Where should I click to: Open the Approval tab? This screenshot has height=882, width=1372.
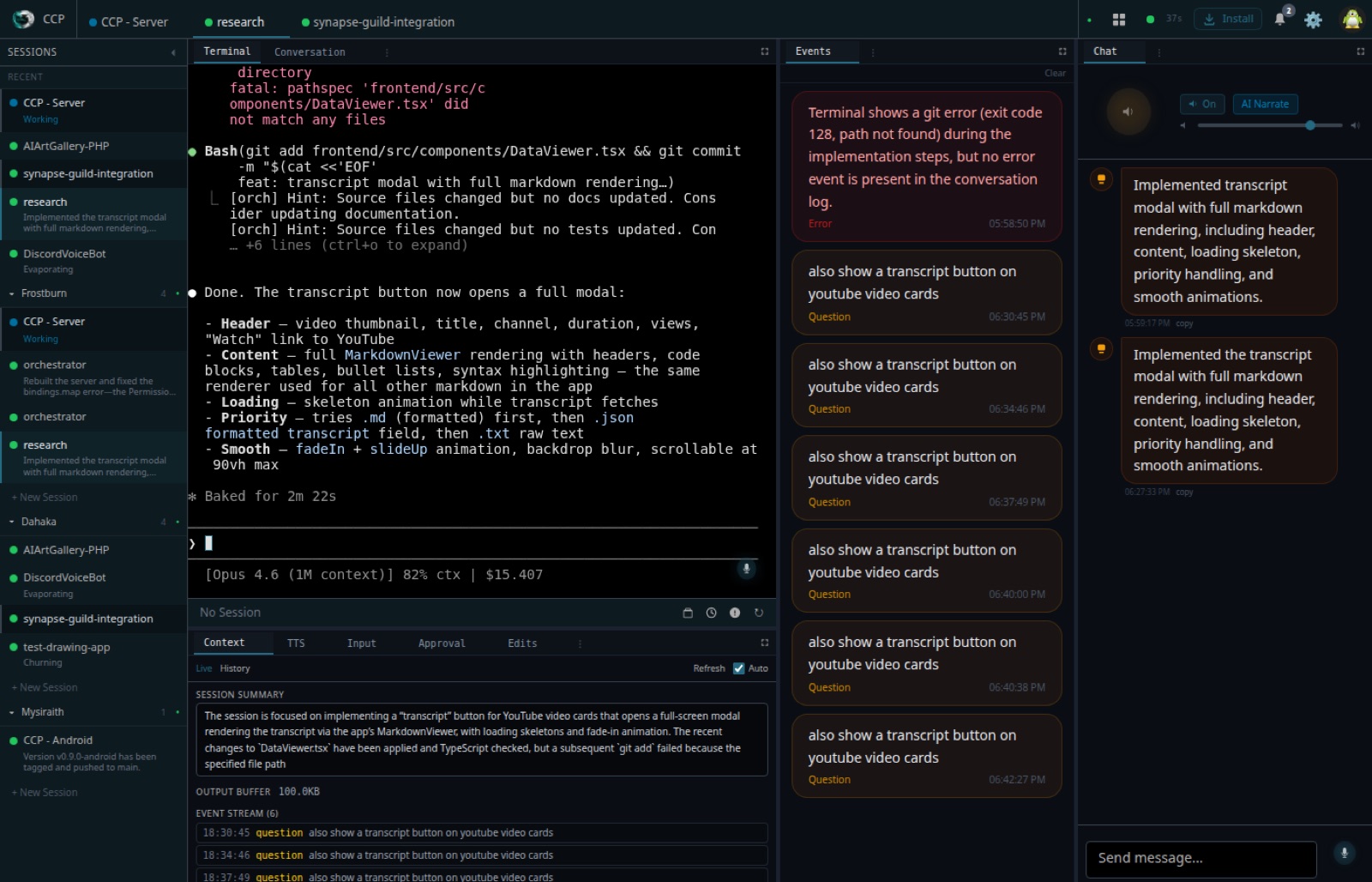click(442, 643)
